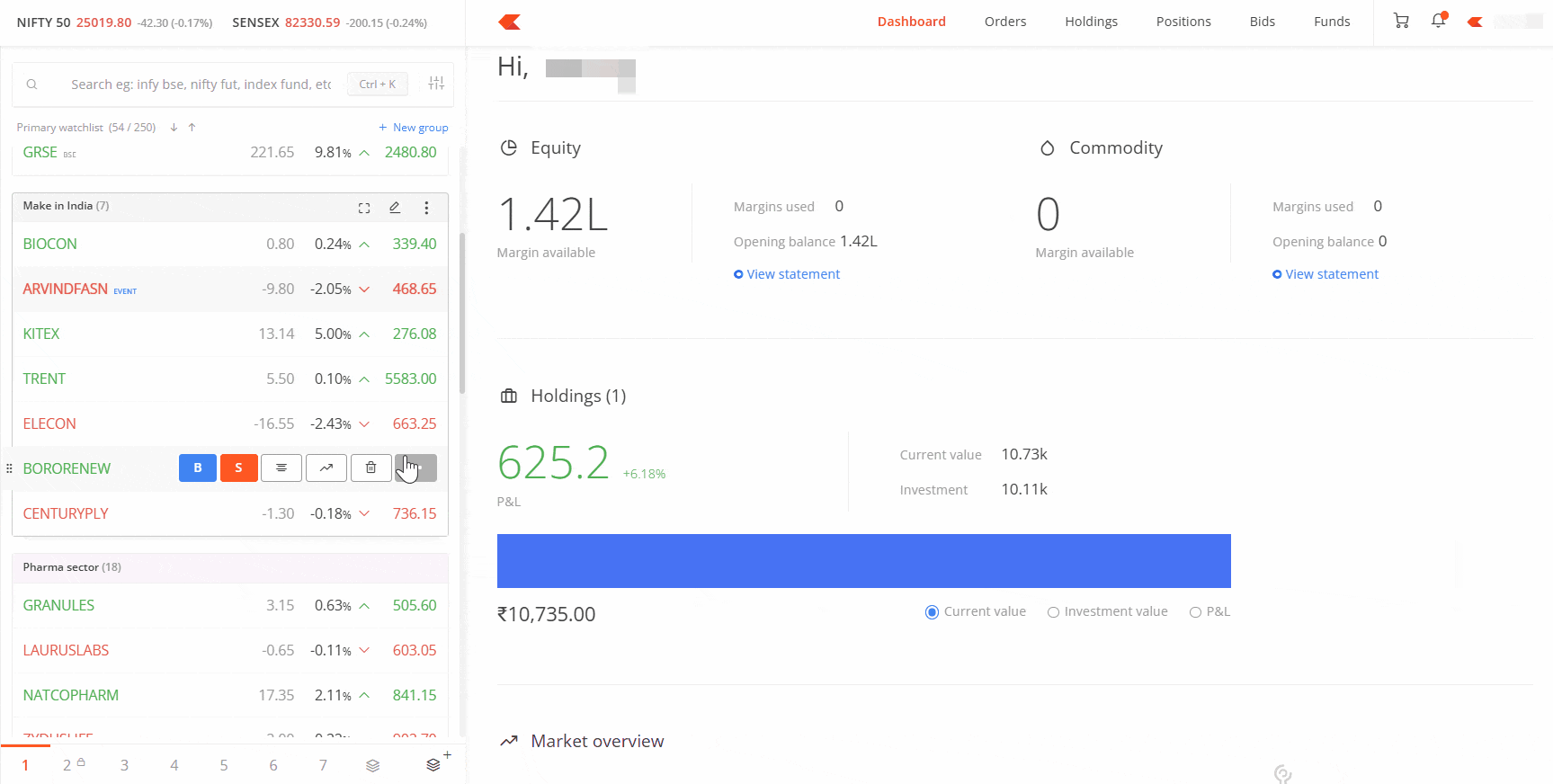1553x784 pixels.
Task: Select the CENTURYPLY watchlist row
Action: coord(230,513)
